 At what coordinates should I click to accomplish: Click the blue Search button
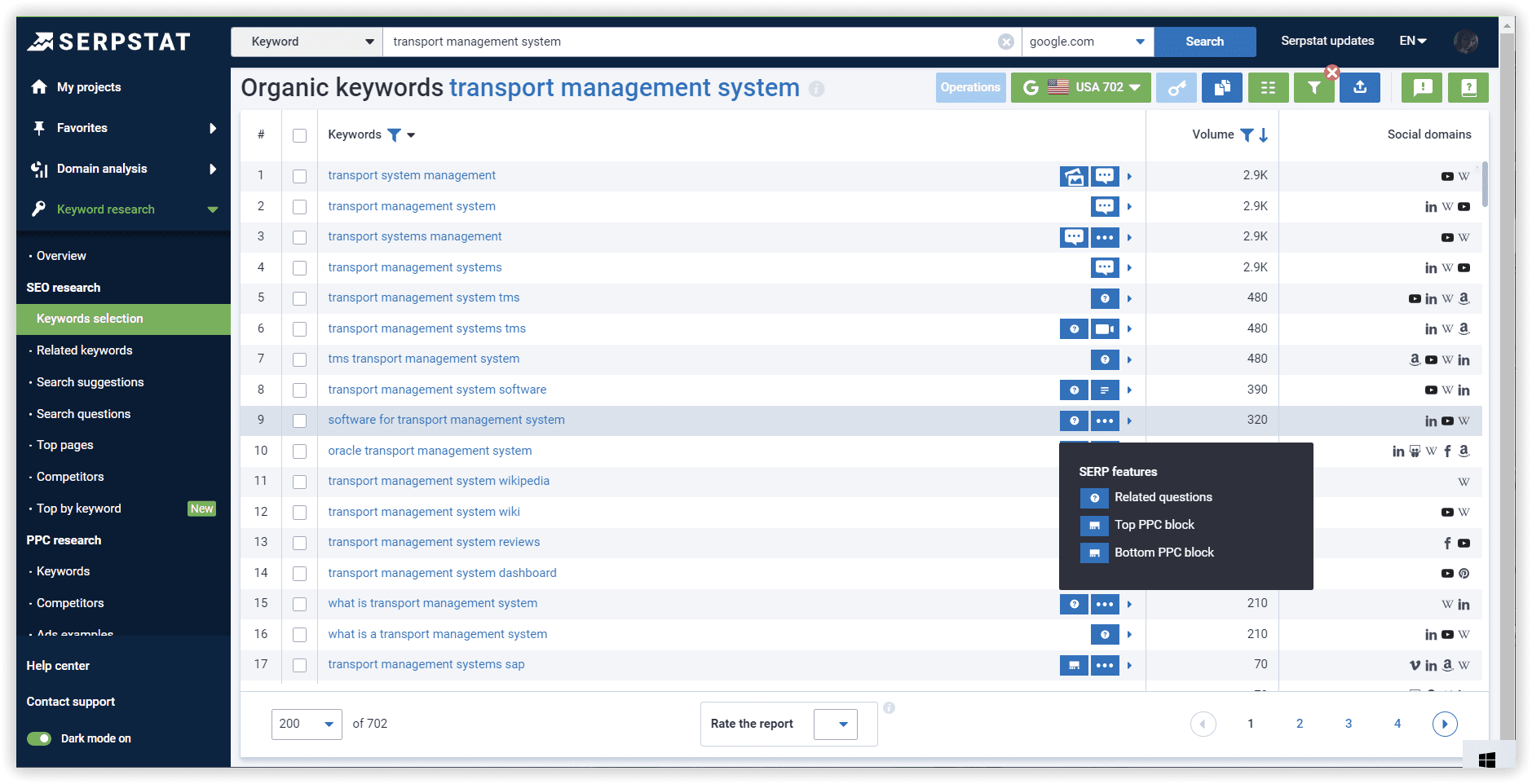[x=1204, y=42]
